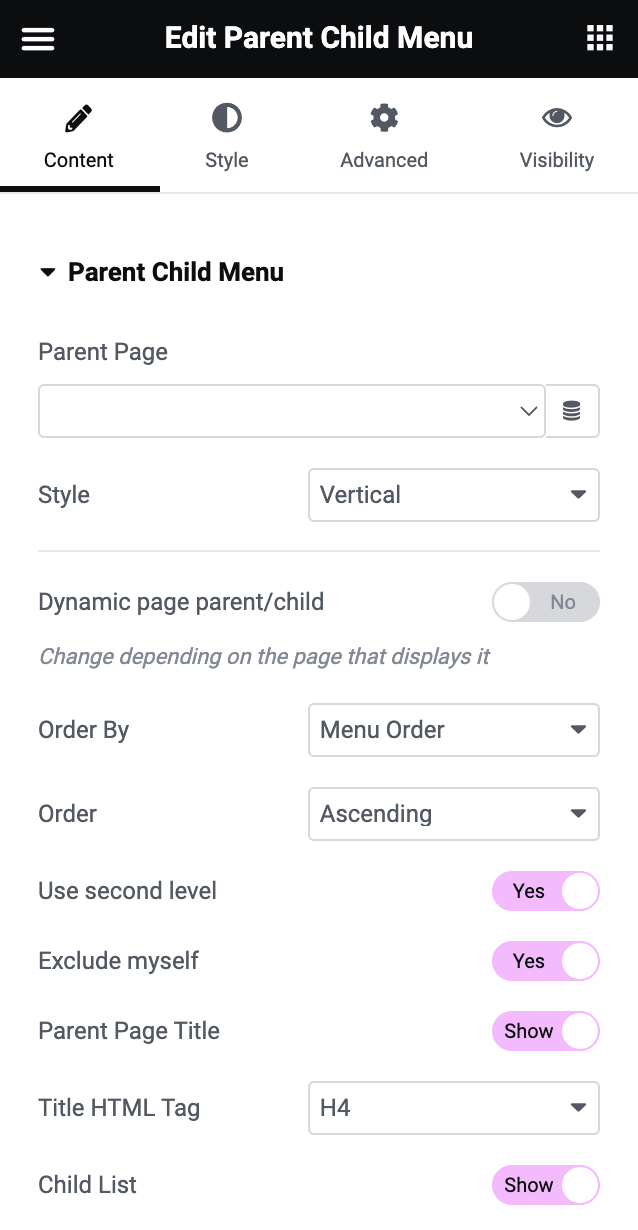The image size is (638, 1230).
Task: Click the Visibility tab eye icon
Action: 557,117
